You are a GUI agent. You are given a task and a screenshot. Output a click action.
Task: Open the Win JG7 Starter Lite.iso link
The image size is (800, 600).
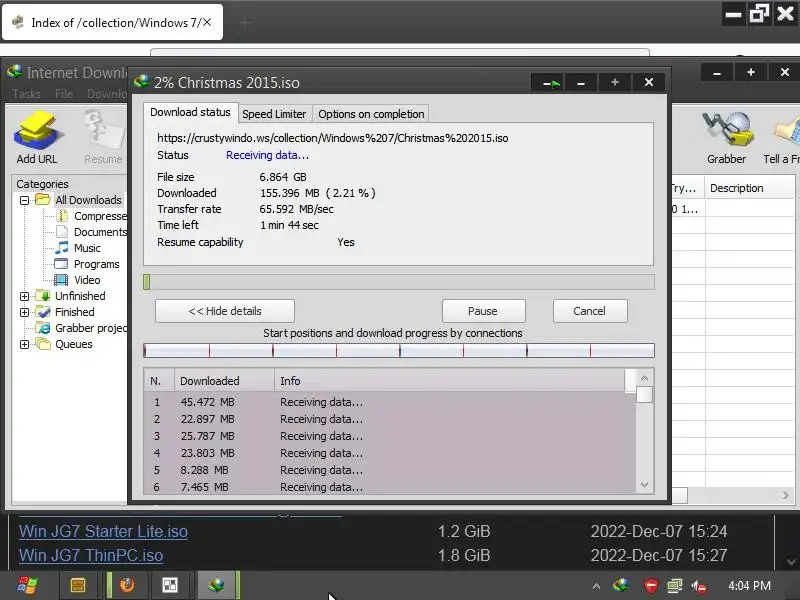point(103,531)
